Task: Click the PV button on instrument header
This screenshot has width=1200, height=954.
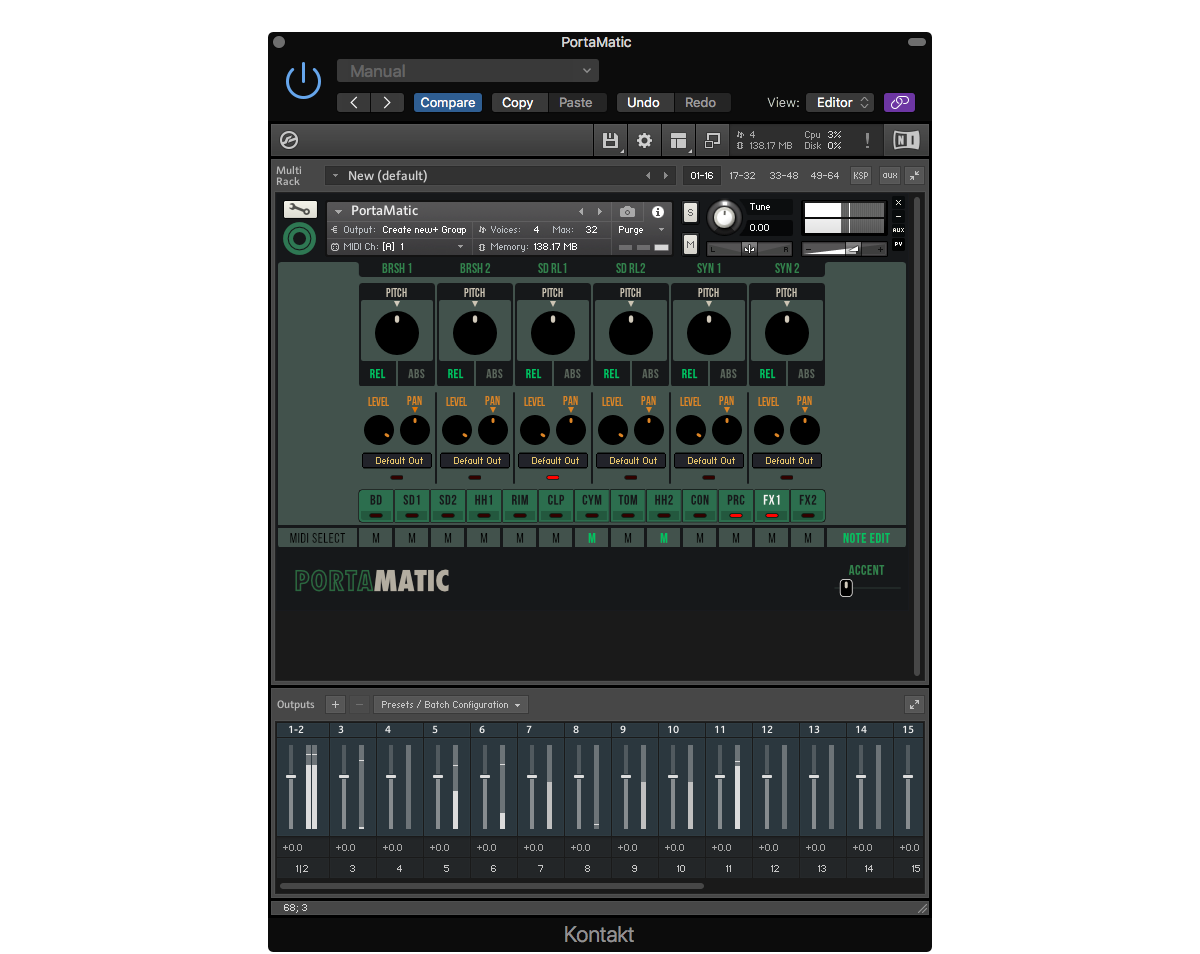Action: coord(898,243)
